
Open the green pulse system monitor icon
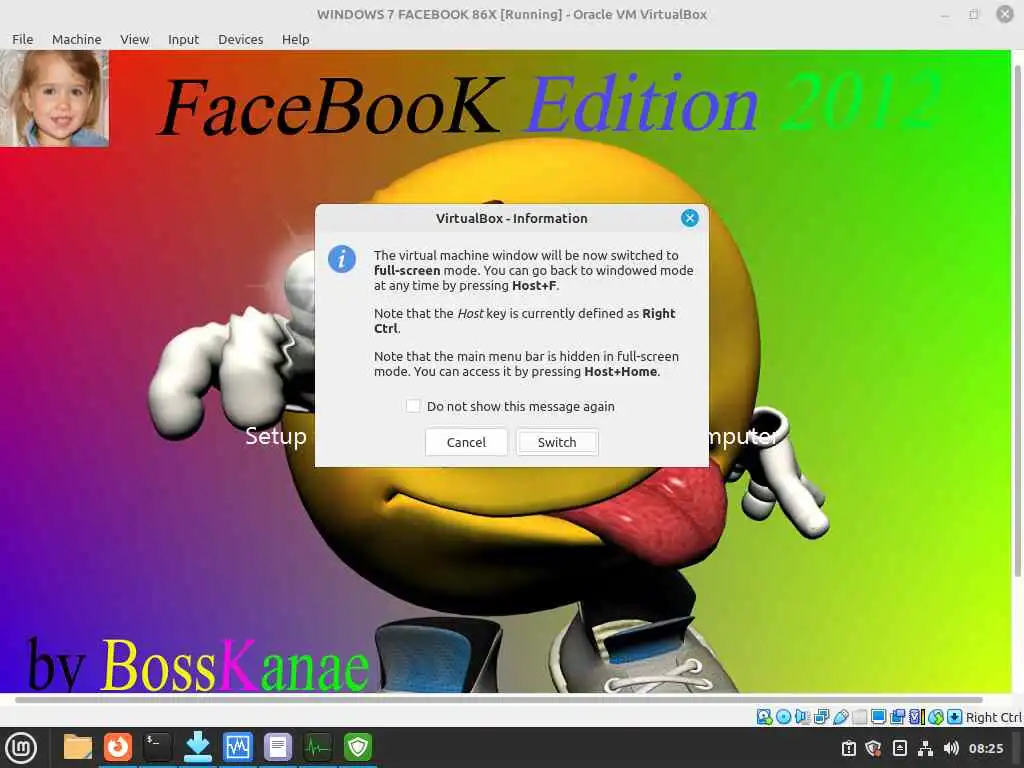pos(317,748)
